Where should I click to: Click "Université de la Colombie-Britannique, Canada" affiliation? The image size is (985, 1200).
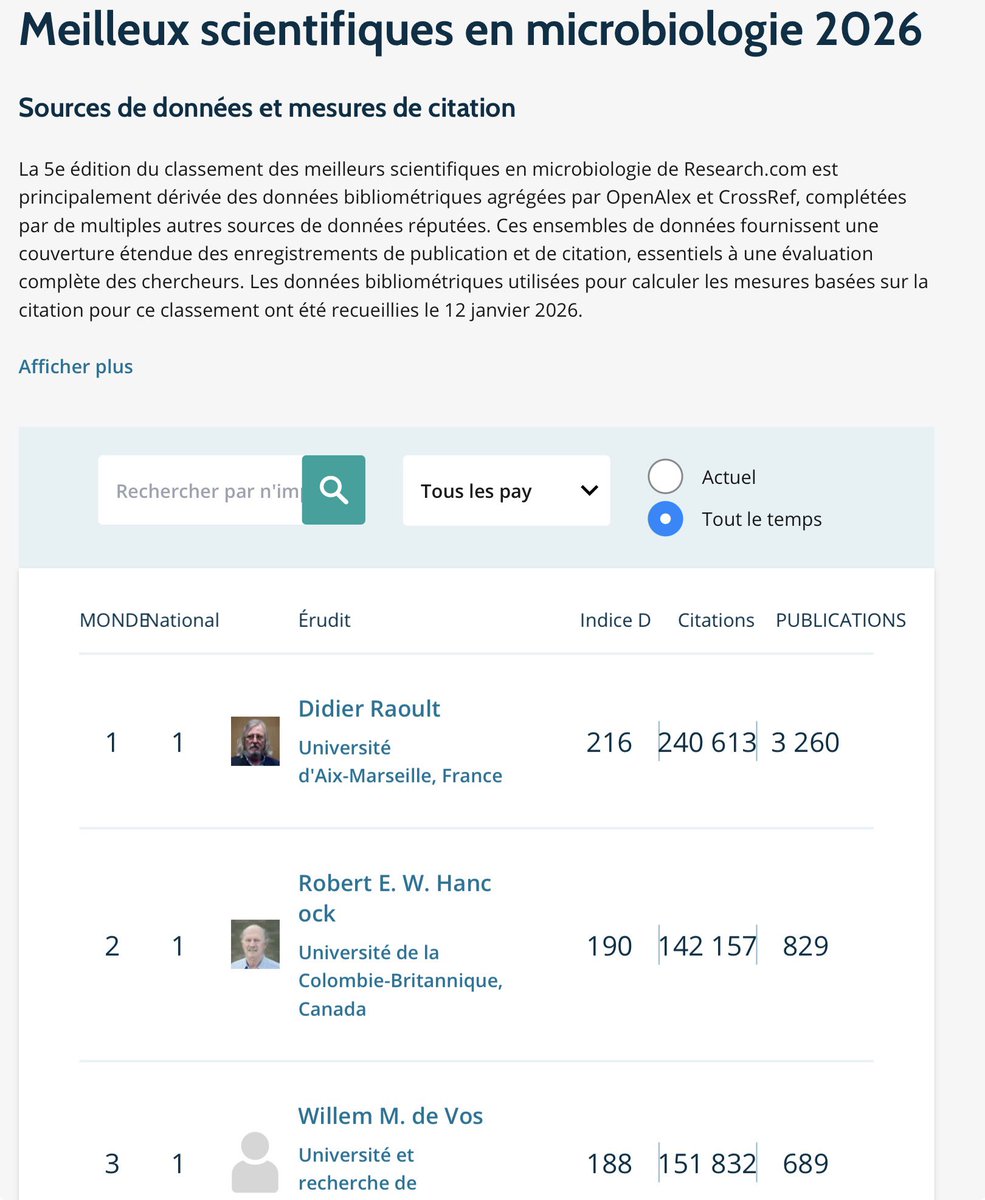pos(400,981)
